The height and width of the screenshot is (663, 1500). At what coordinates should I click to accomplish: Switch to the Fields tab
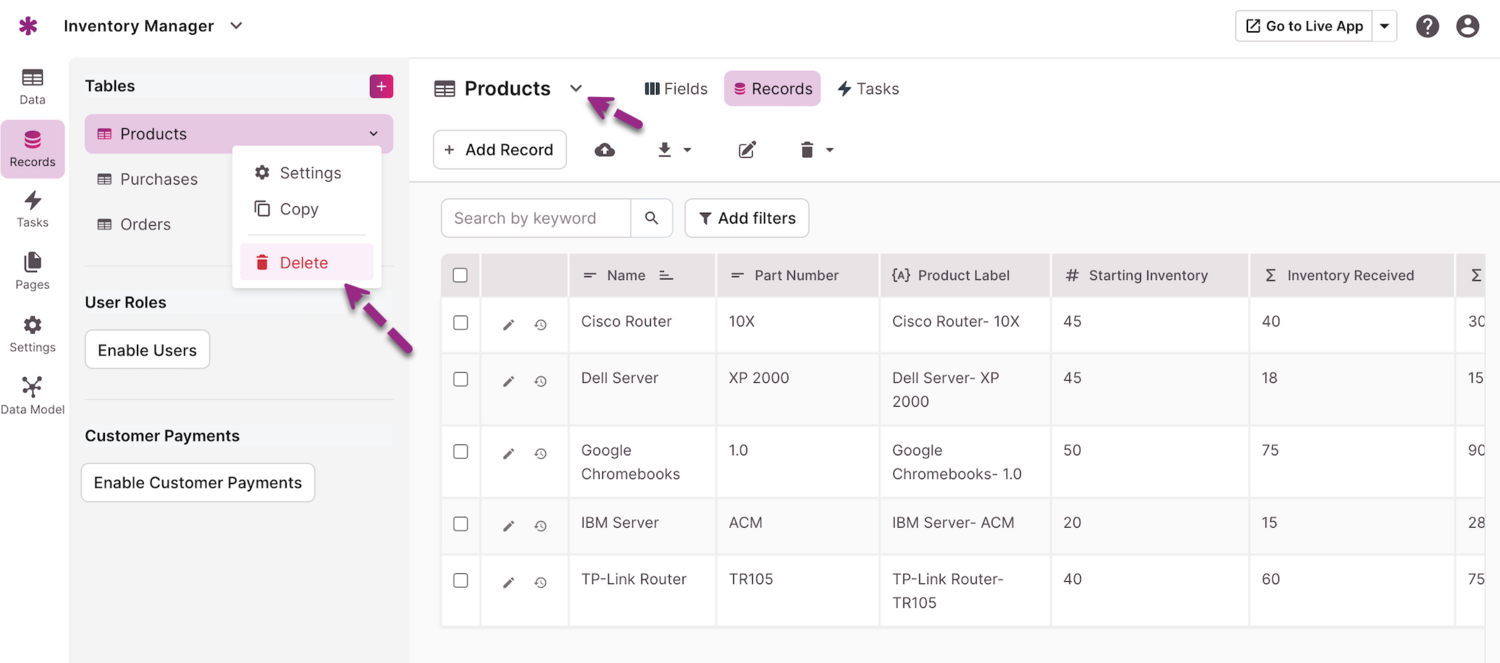(x=676, y=89)
